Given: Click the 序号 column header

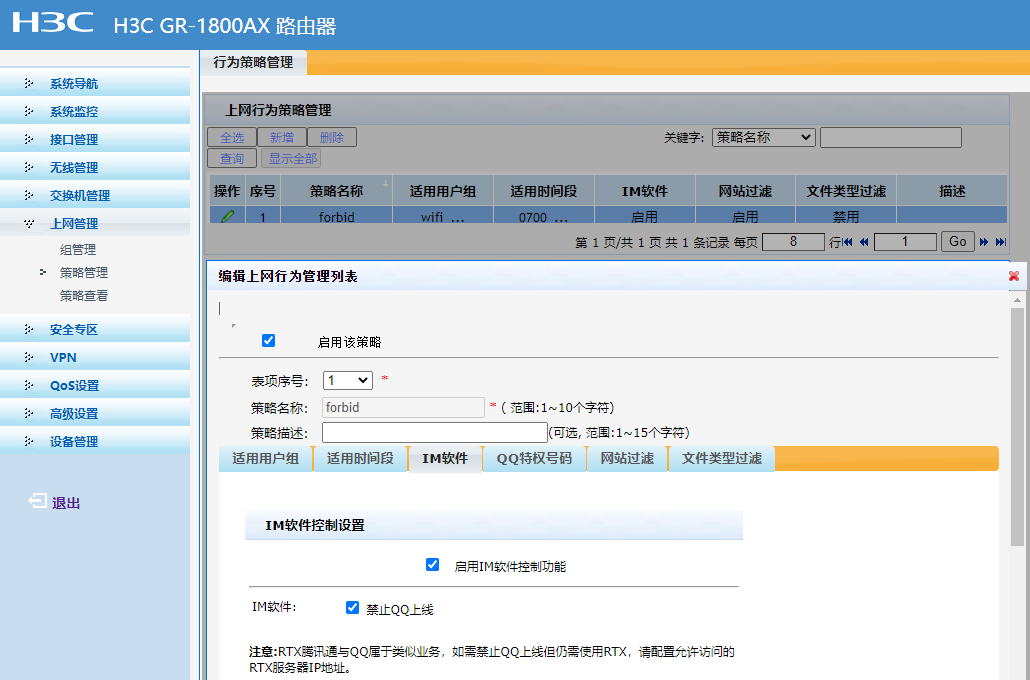Looking at the screenshot, I should (263, 191).
